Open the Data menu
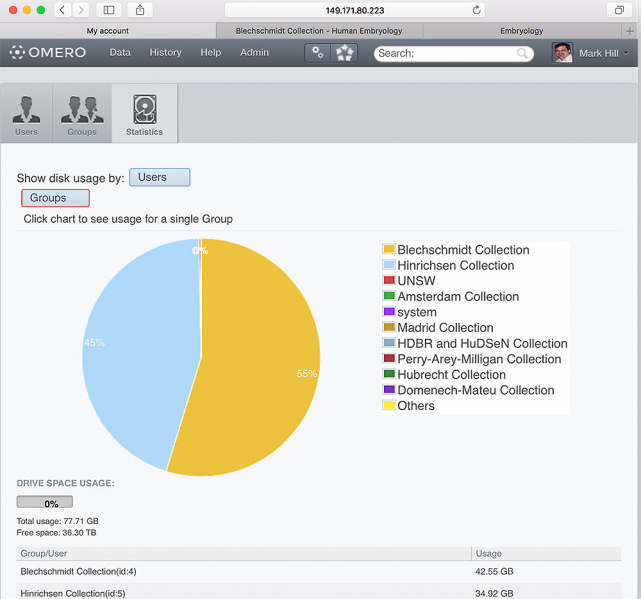 [x=120, y=53]
